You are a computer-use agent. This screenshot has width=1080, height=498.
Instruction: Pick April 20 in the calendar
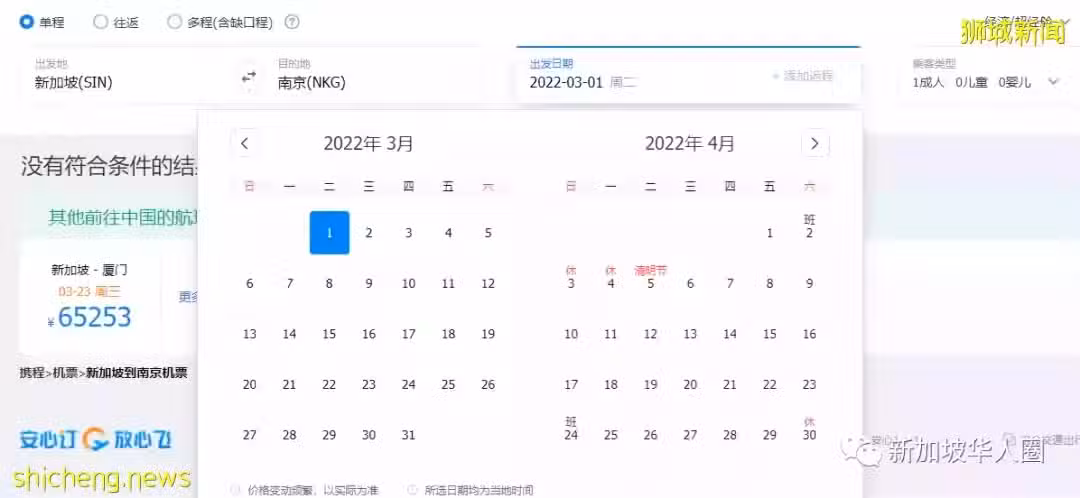[690, 385]
